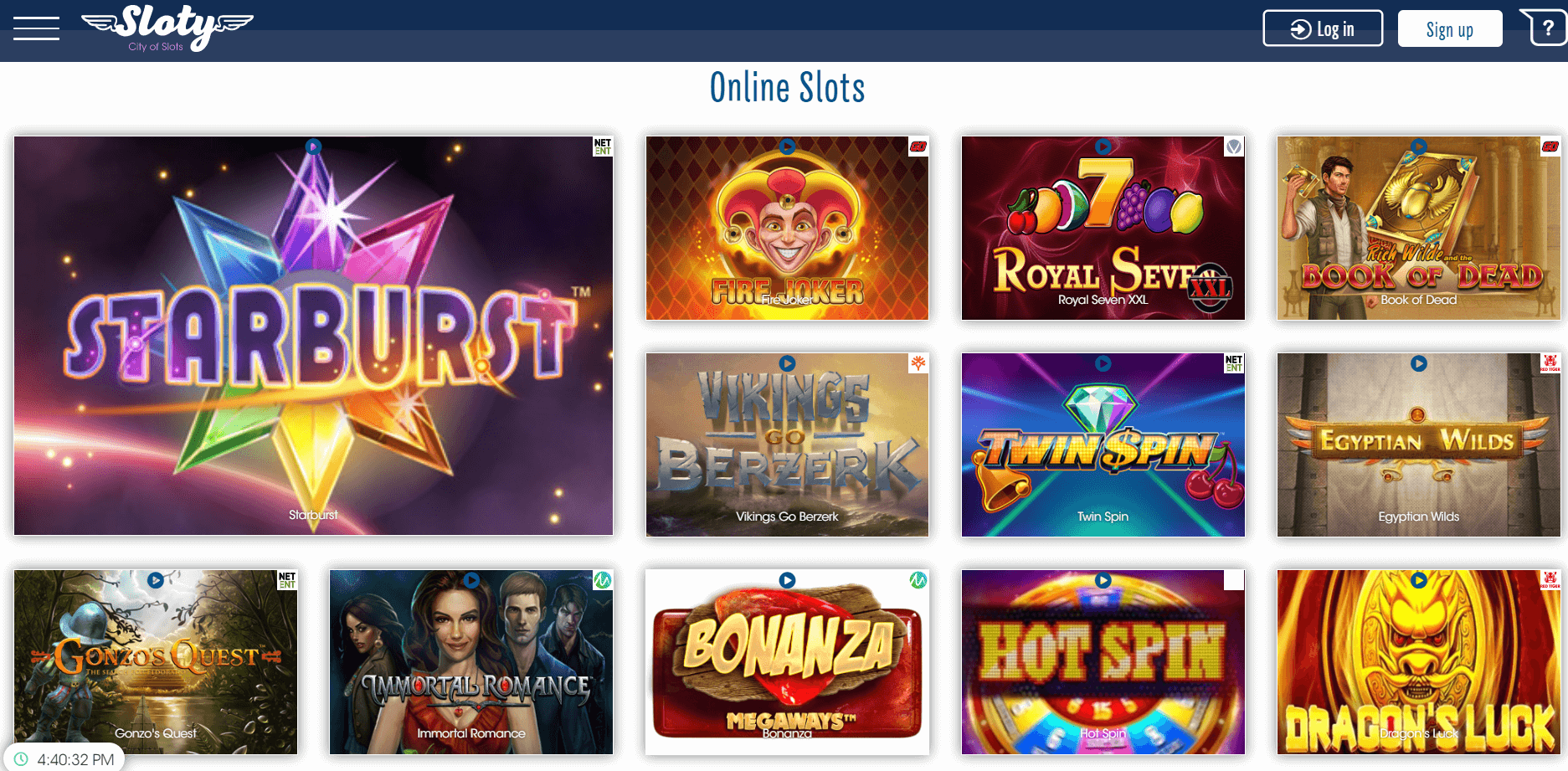Click the Sloty City of Slots logo
This screenshot has height=771, width=1568.
[167, 28]
